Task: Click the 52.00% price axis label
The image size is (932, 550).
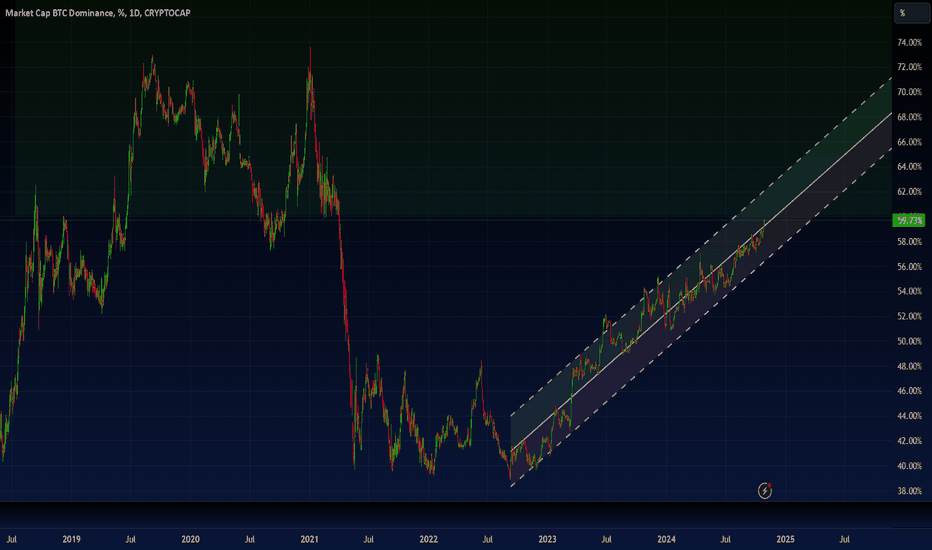Action: point(909,316)
